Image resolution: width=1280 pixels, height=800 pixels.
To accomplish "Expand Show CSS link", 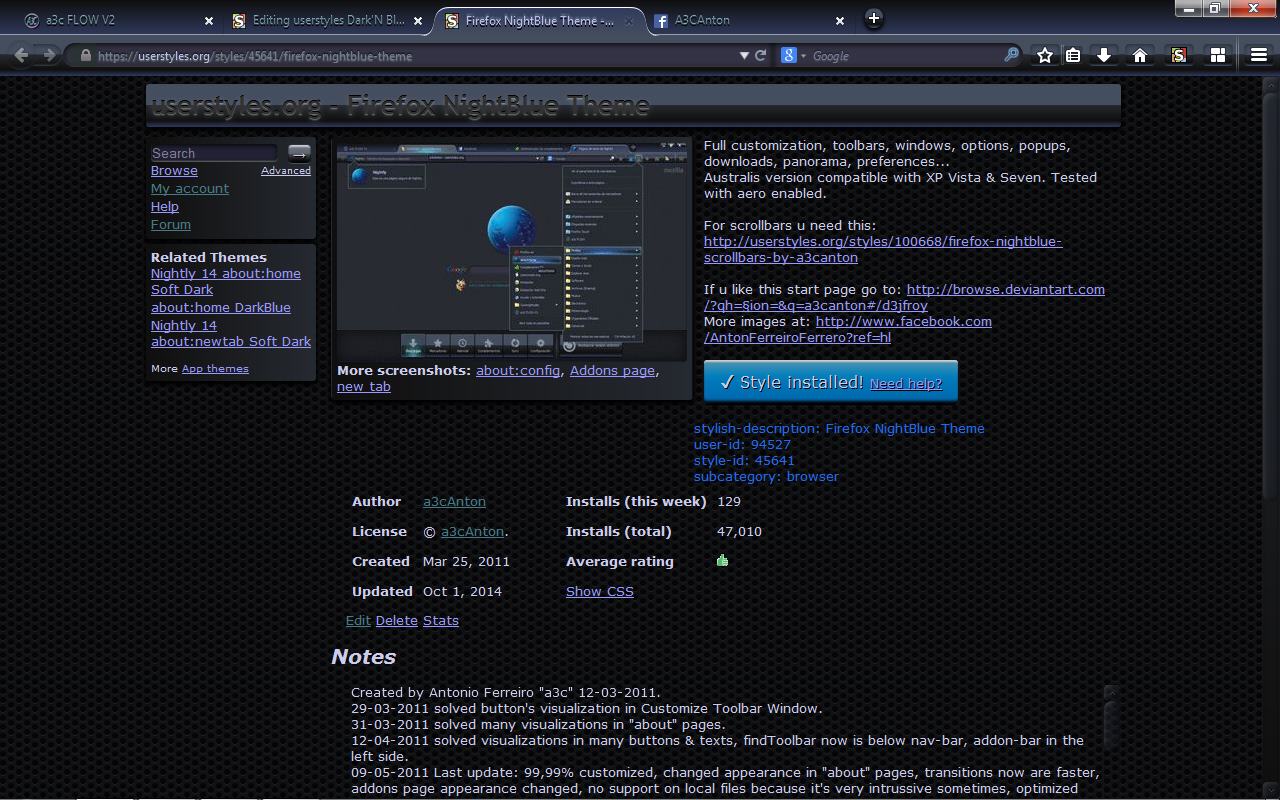I will point(600,592).
